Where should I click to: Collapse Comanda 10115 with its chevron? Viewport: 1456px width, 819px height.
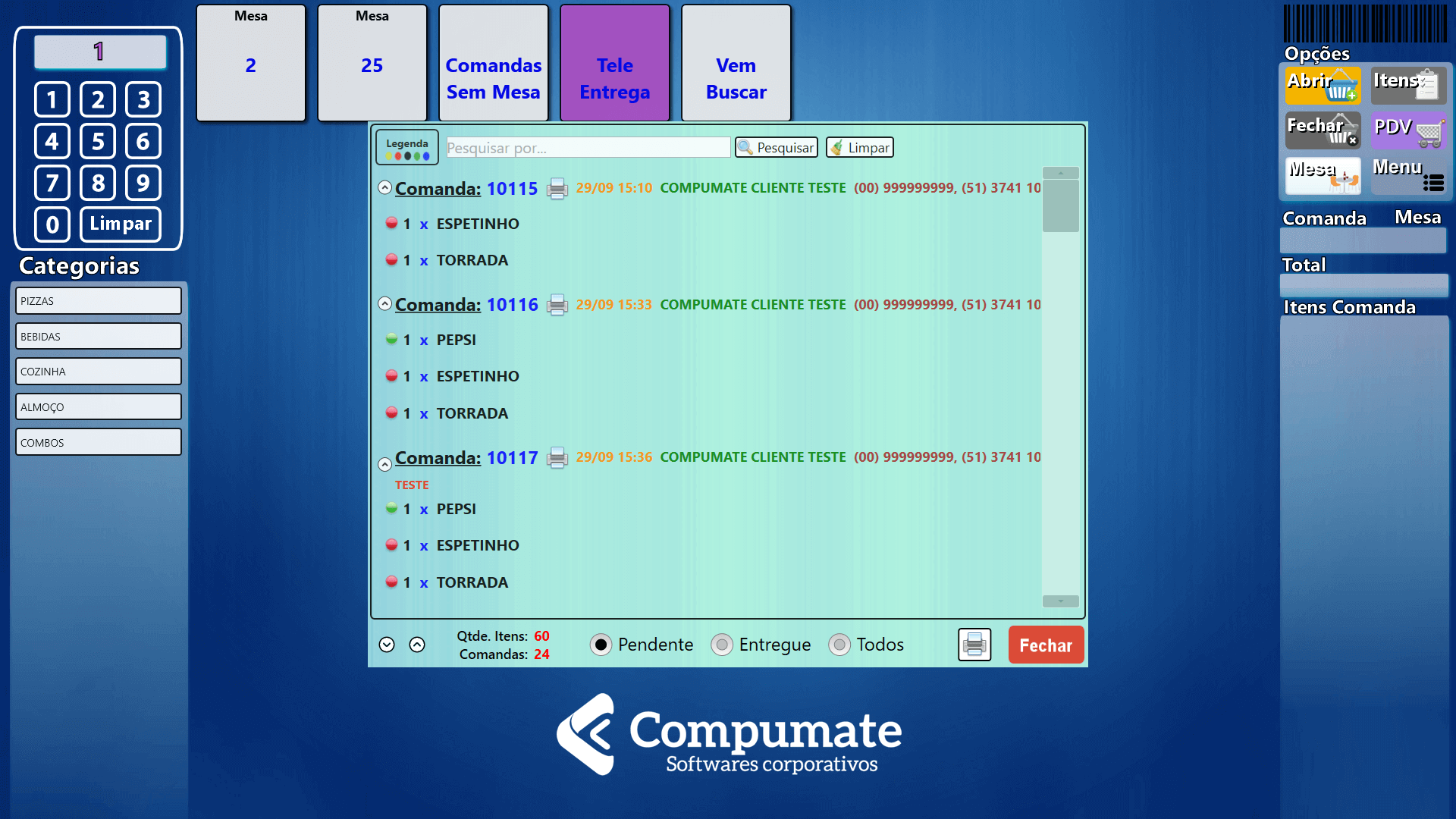click(x=385, y=187)
